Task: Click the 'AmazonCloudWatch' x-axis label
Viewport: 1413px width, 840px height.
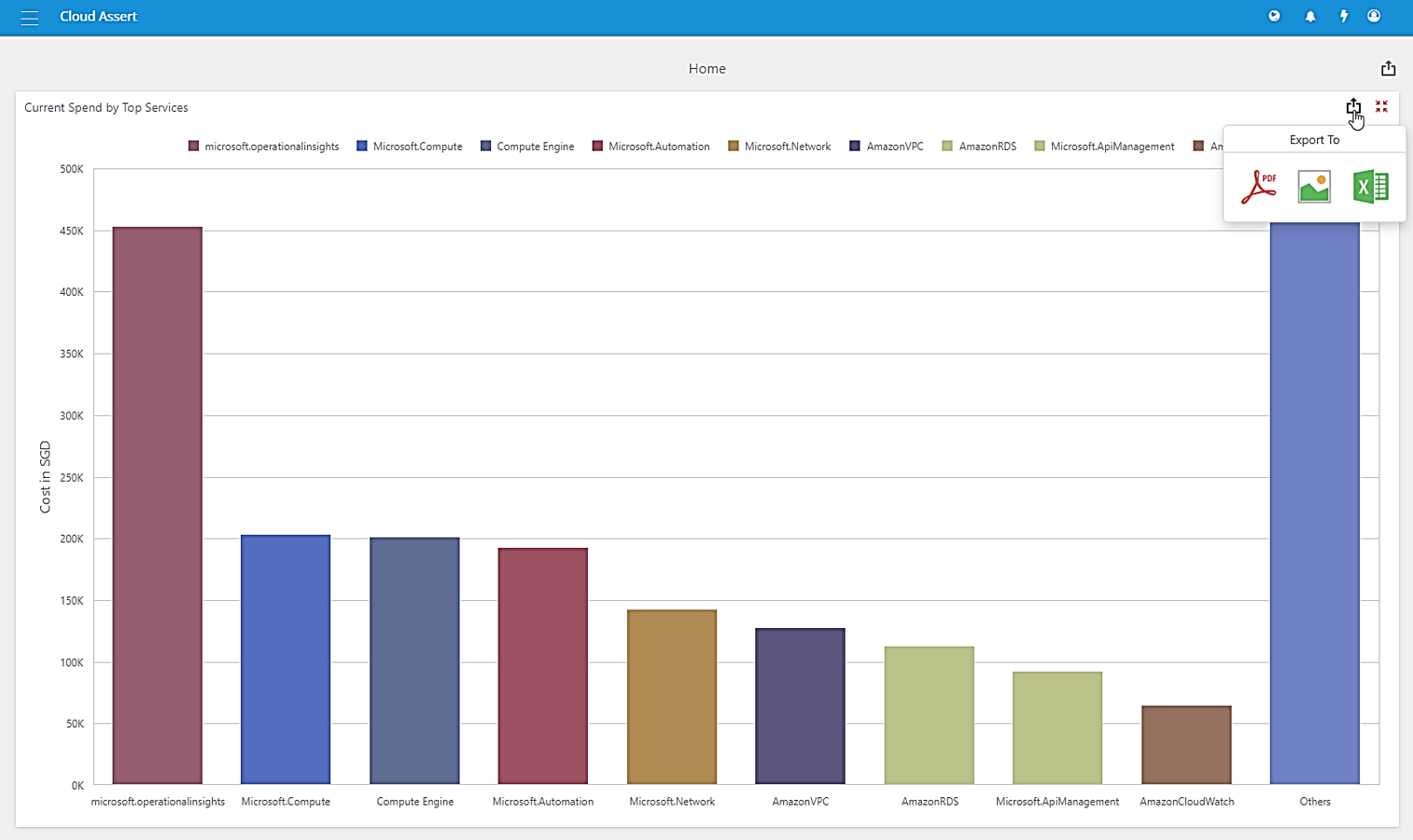Action: click(x=1186, y=802)
